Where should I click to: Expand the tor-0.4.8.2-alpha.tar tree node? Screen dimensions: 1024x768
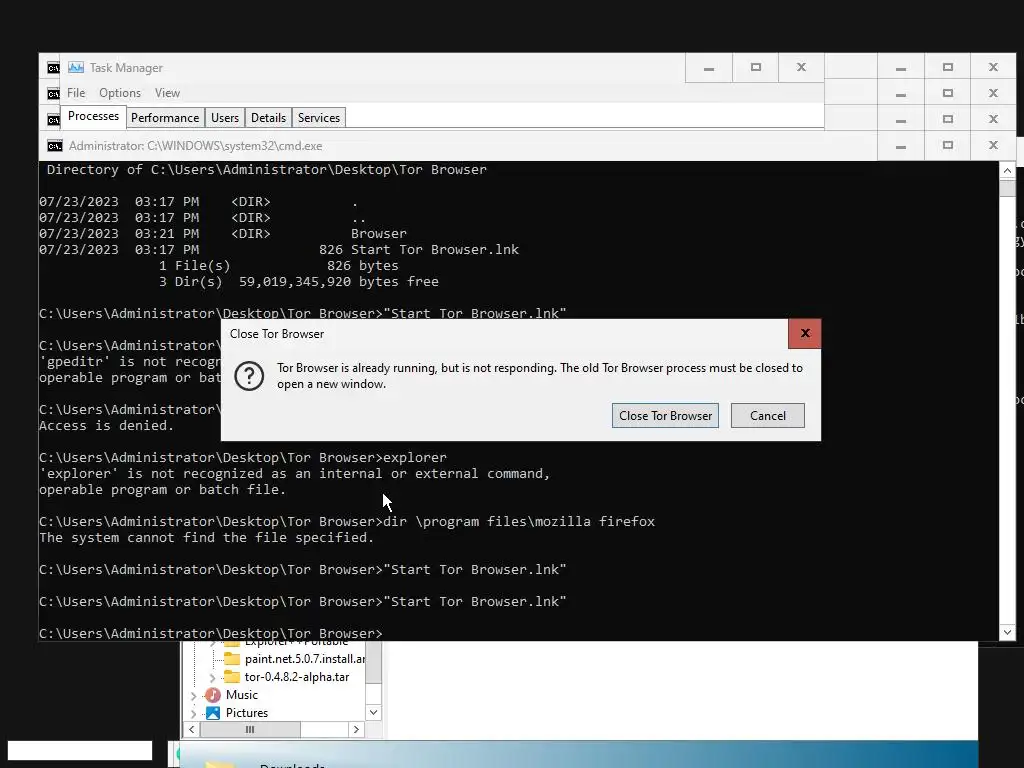pos(212,678)
